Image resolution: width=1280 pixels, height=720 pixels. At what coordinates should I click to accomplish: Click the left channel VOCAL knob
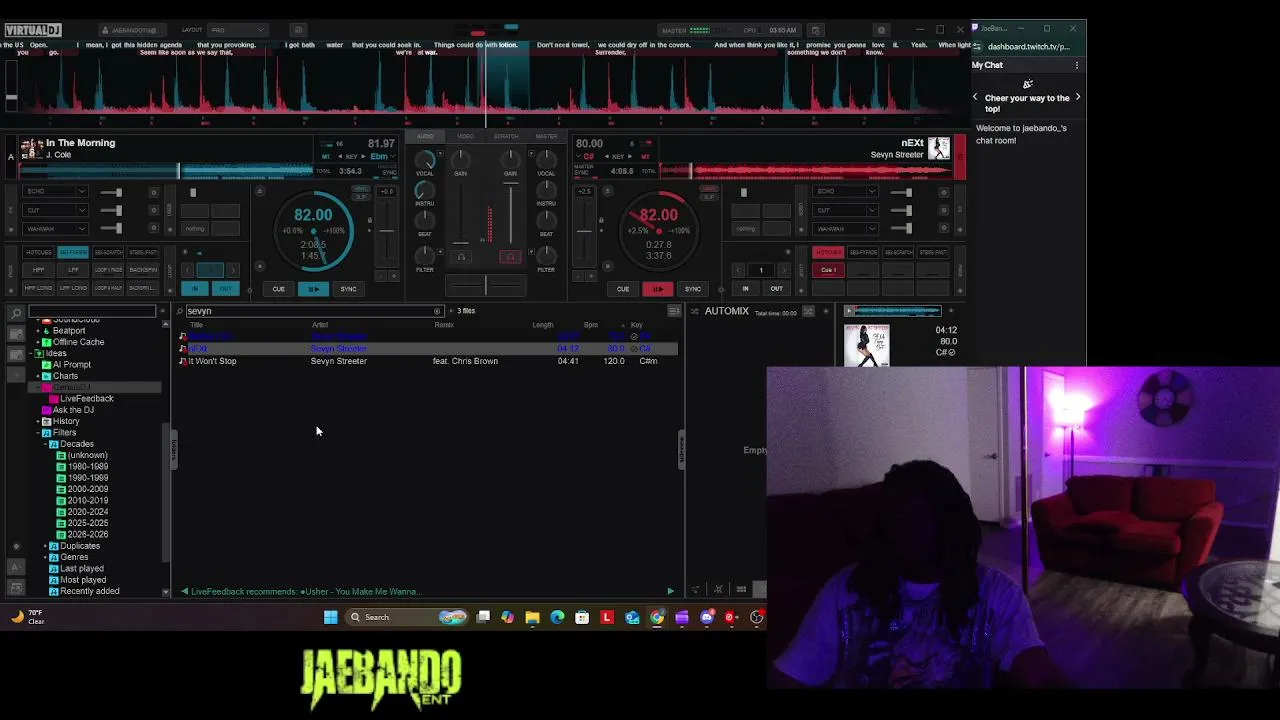[425, 160]
